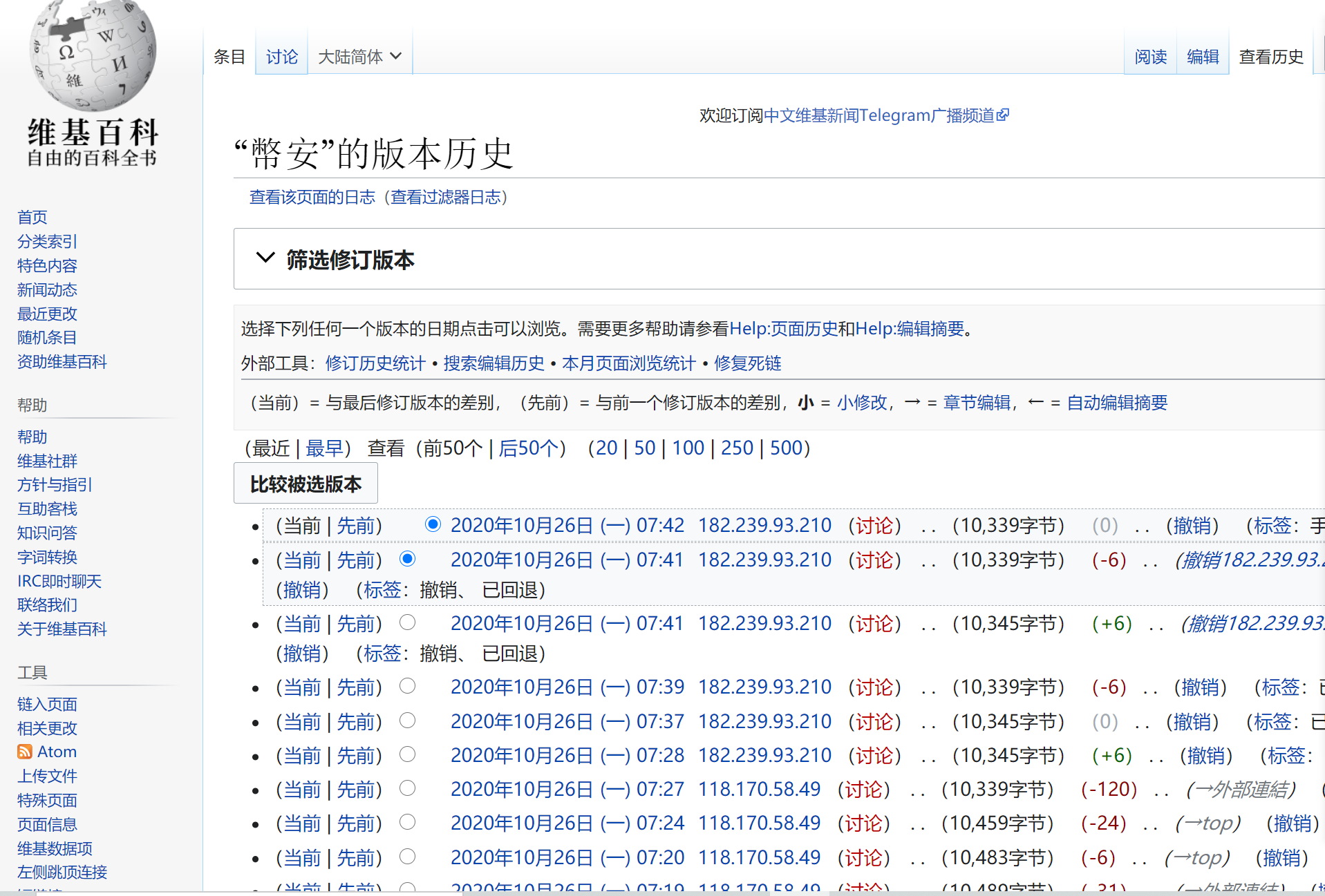Select radio button for 07:28 revision
The image size is (1325, 896).
[408, 754]
